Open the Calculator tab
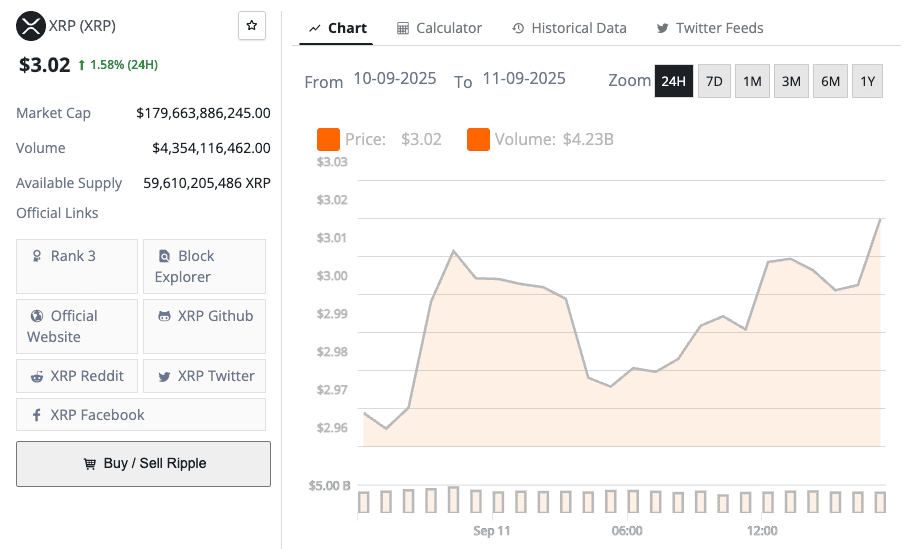 tap(440, 28)
